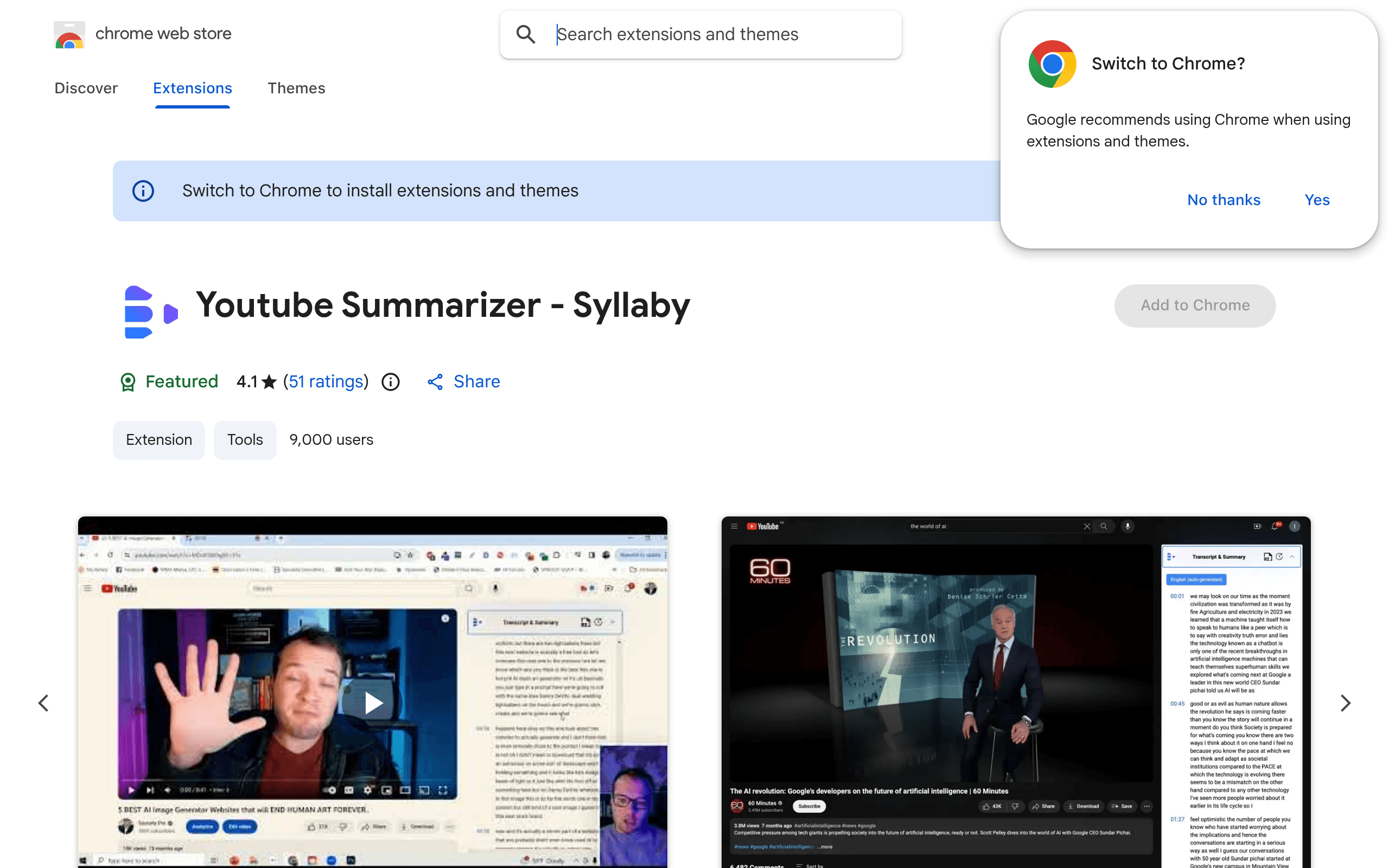This screenshot has height=868, width=1389.
Task: Click the Featured badge icon
Action: 128,381
